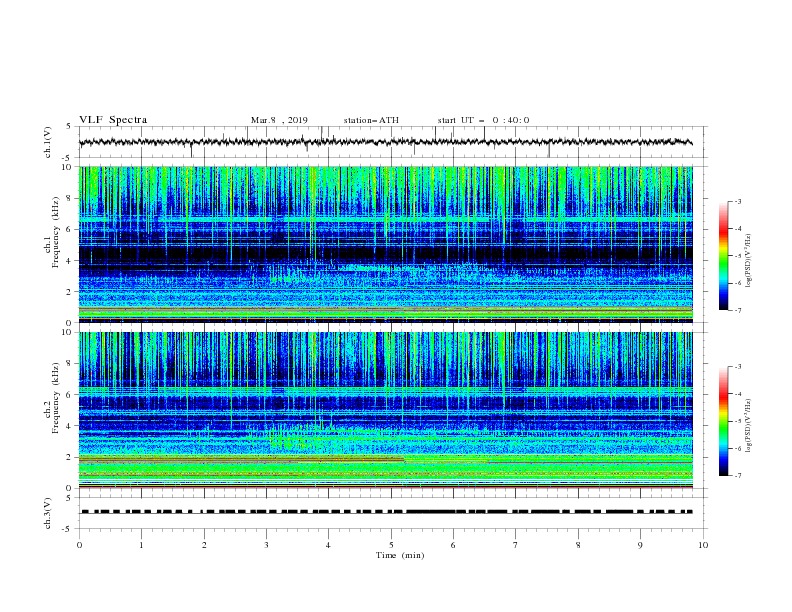Click the "-3" label on ch.1 color scale

point(738,201)
